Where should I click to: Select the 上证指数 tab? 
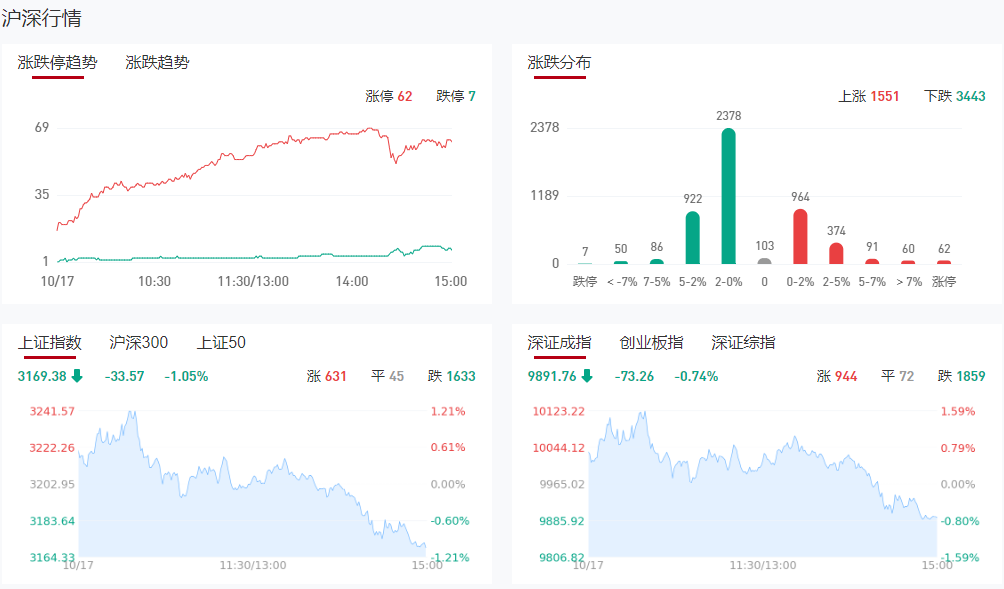click(49, 342)
